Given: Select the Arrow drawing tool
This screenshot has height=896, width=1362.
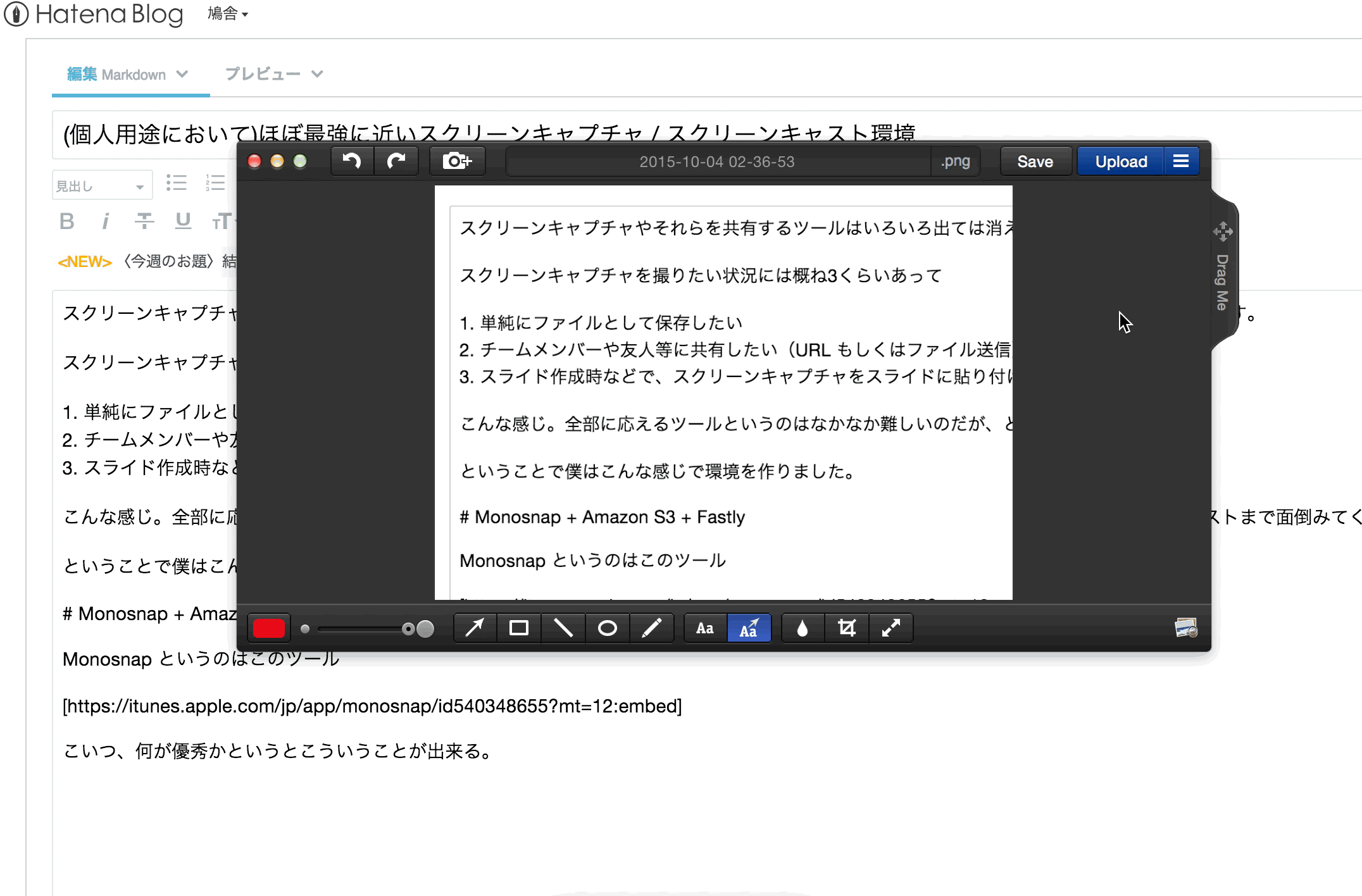Looking at the screenshot, I should [x=475, y=628].
